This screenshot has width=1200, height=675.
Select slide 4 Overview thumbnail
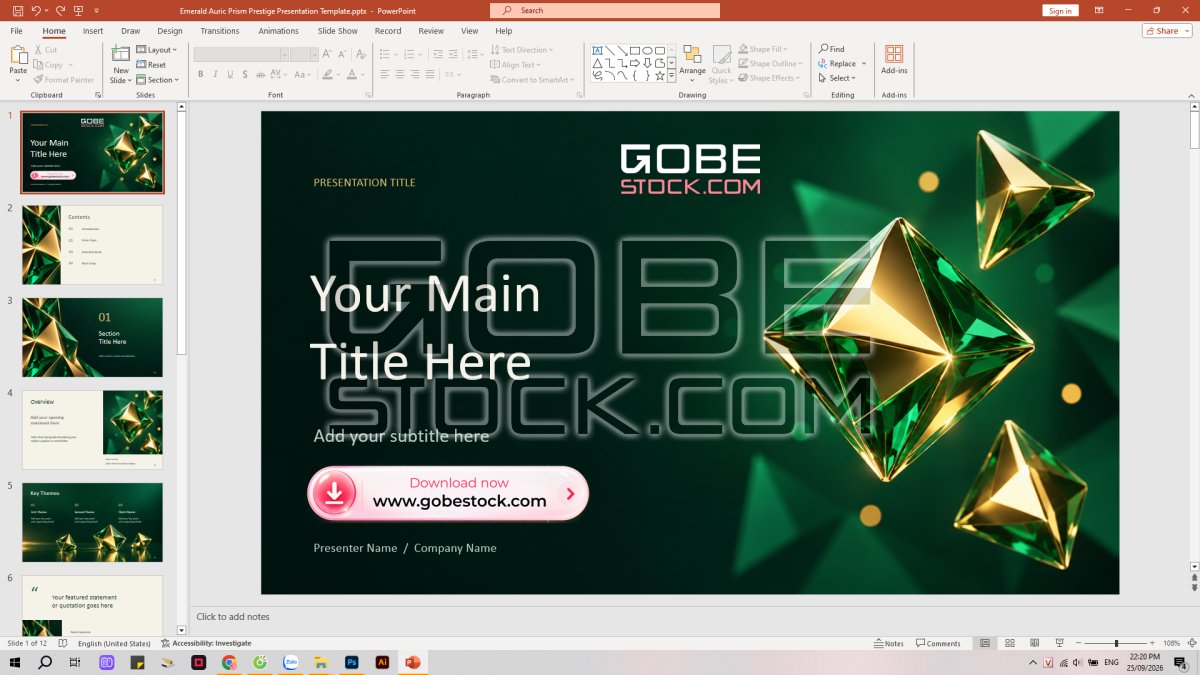[92, 430]
